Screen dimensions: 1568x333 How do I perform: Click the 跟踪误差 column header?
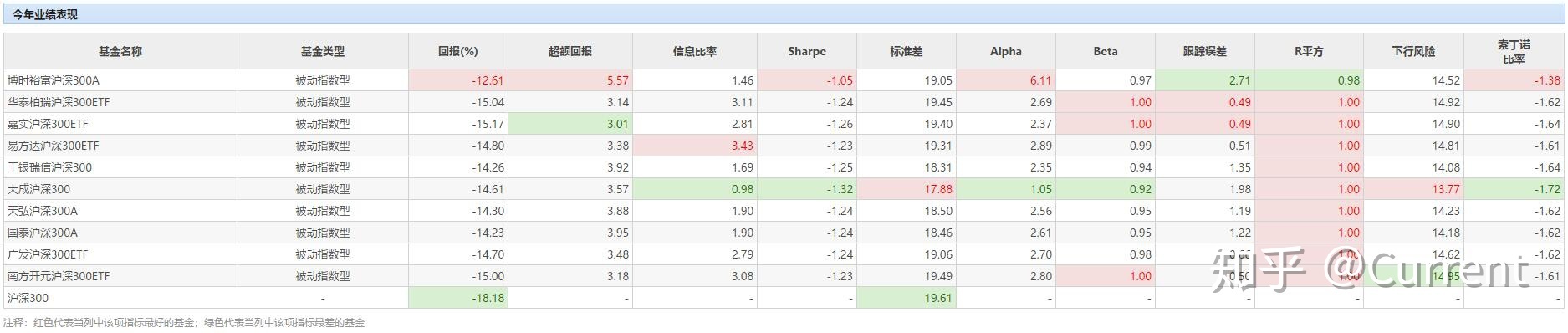coord(1204,51)
